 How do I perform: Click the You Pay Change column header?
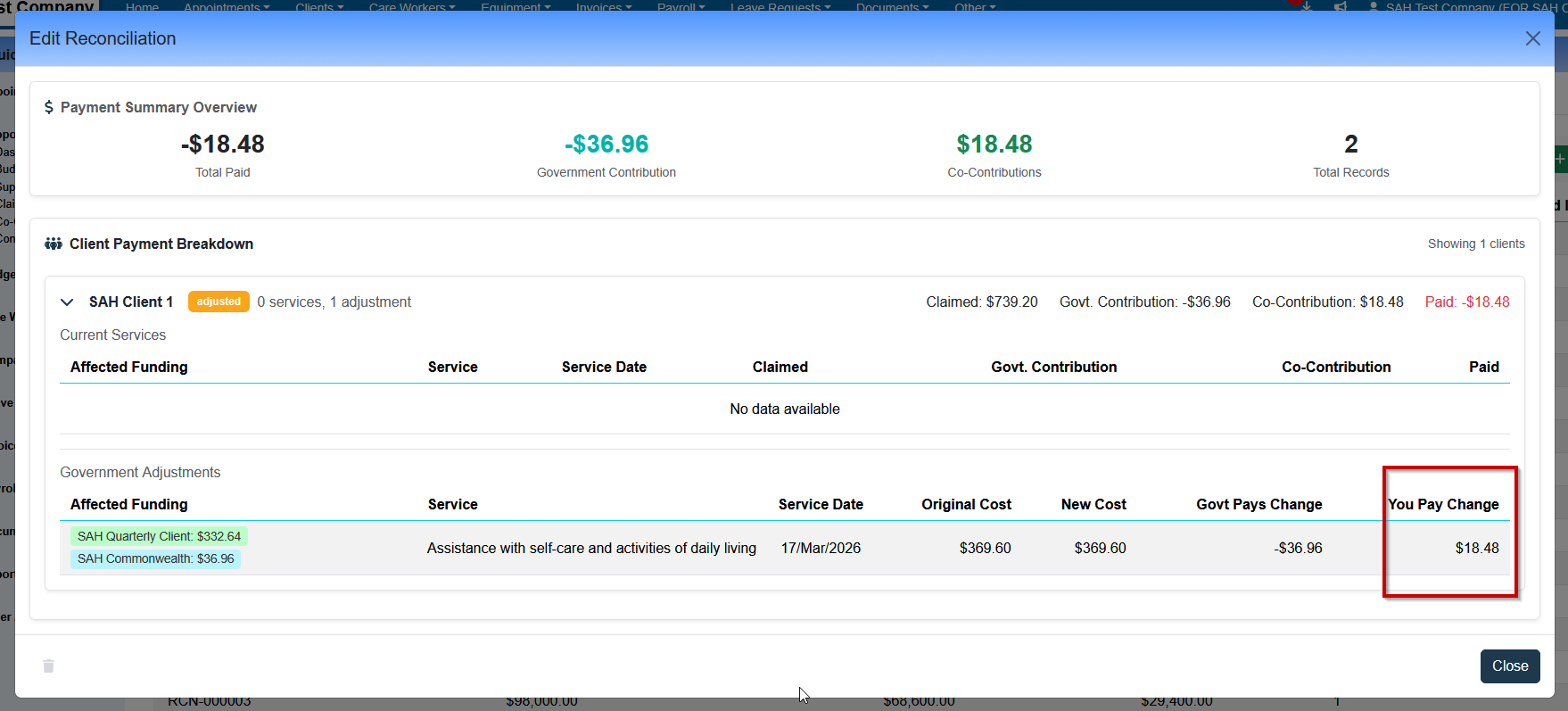[x=1443, y=504]
